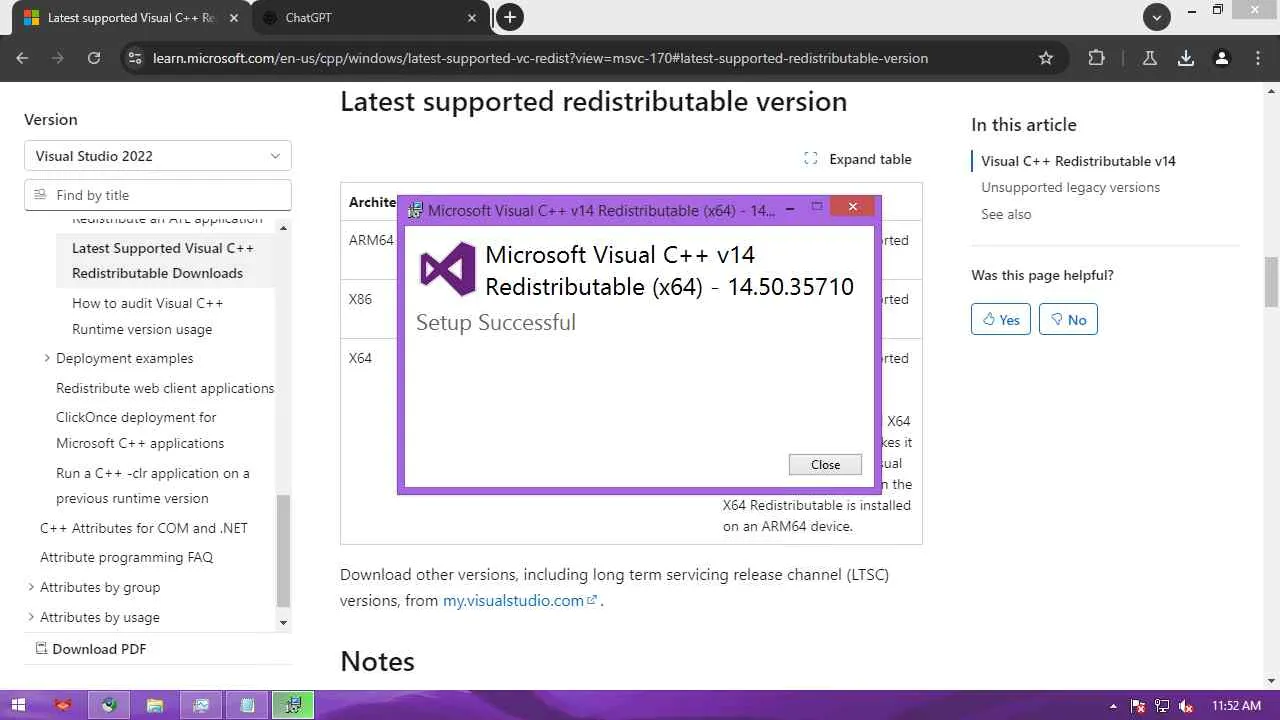This screenshot has width=1280, height=720.
Task: Open Chrome Labs flask icon
Action: [1150, 58]
